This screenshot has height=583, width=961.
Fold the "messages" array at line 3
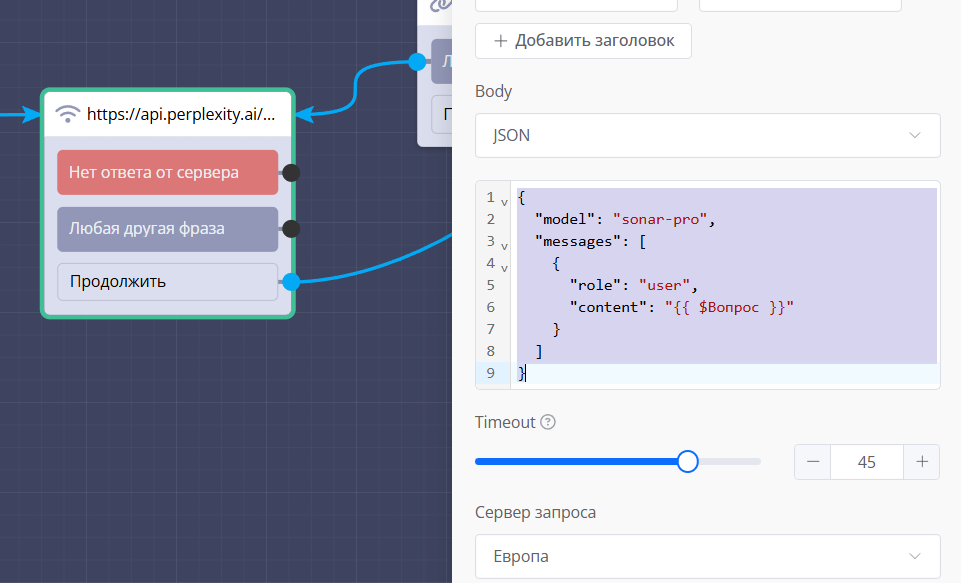(x=504, y=244)
